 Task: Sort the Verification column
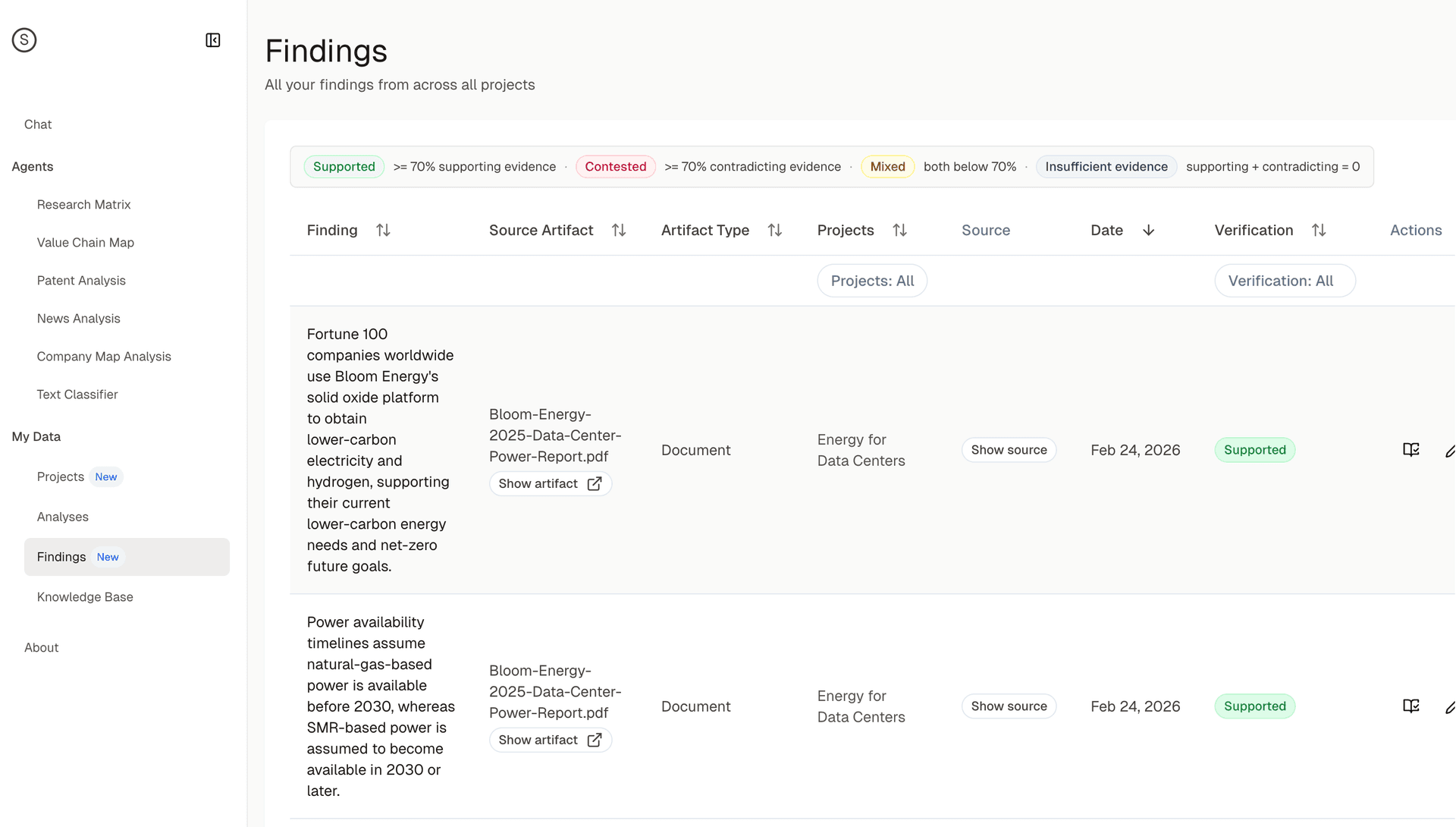pyautogui.click(x=1319, y=230)
